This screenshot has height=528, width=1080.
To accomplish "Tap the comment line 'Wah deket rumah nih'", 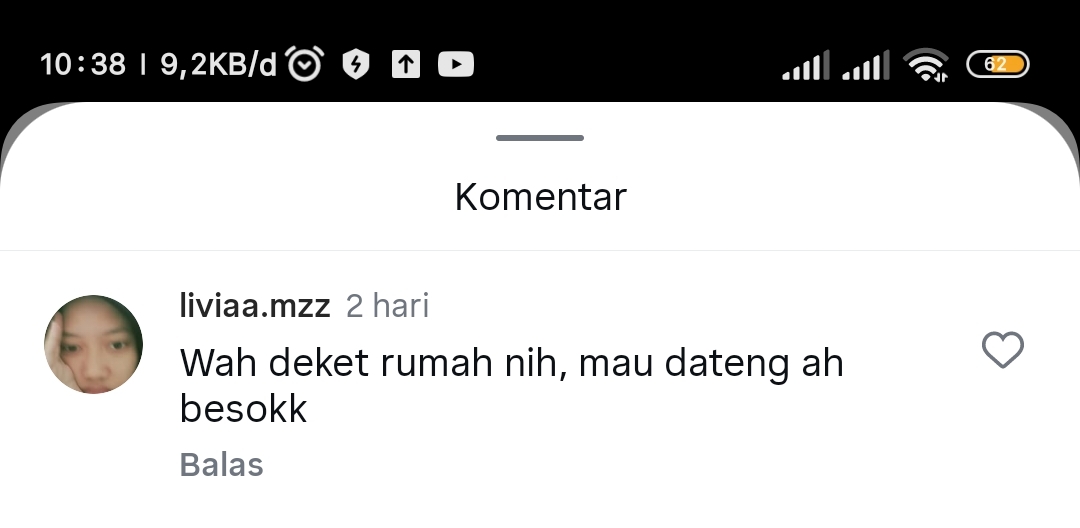I will click(x=373, y=363).
